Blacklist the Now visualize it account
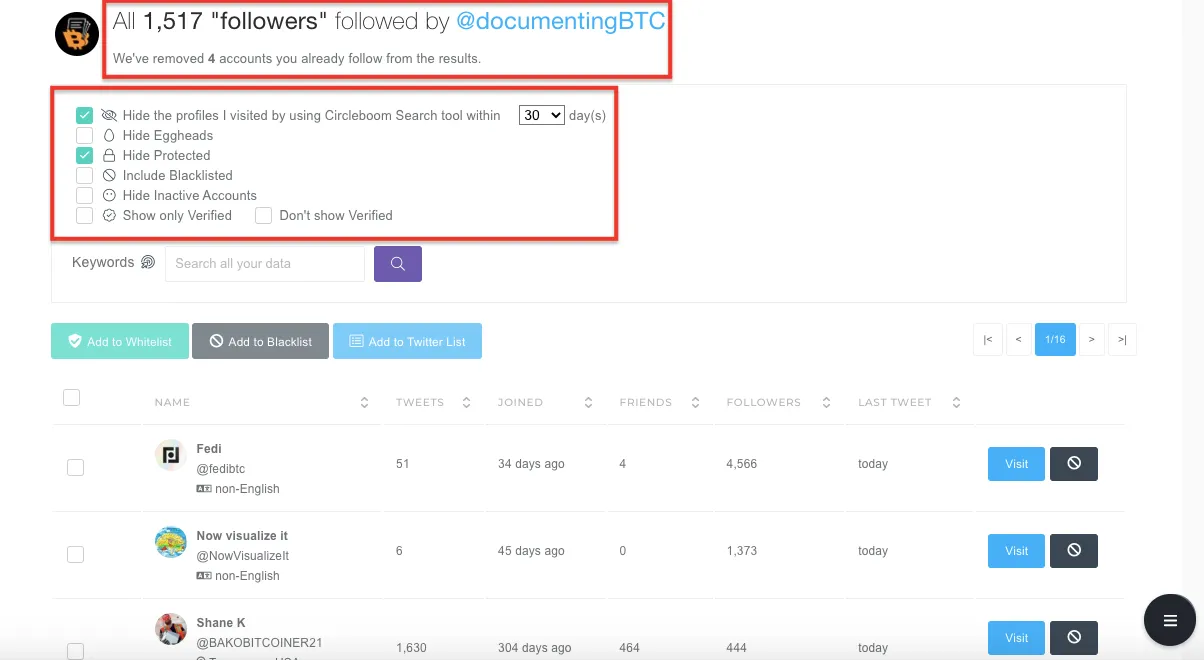The height and width of the screenshot is (660, 1204). [x=1074, y=551]
